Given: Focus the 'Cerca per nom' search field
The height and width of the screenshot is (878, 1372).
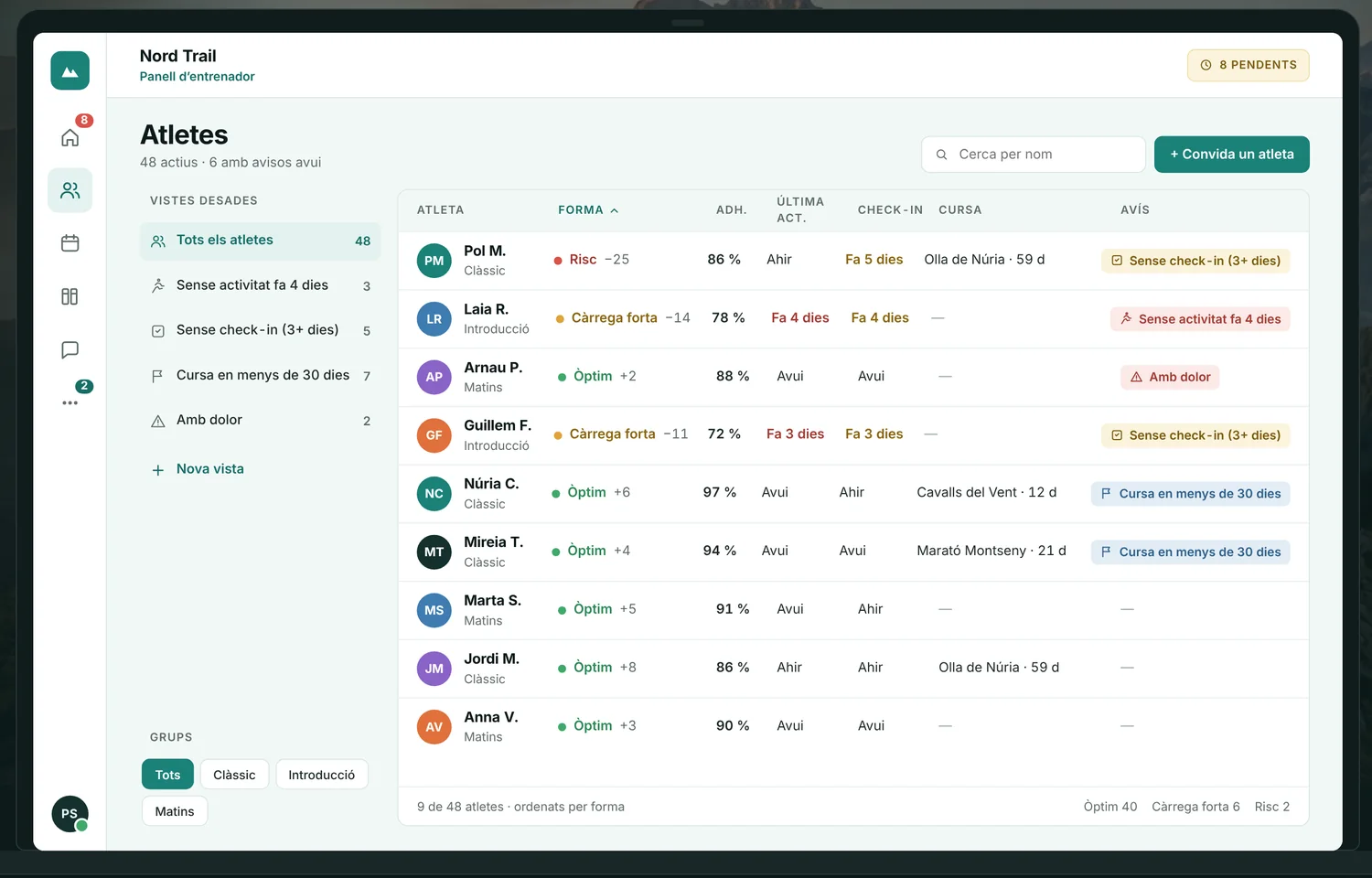Looking at the screenshot, I should (1034, 155).
